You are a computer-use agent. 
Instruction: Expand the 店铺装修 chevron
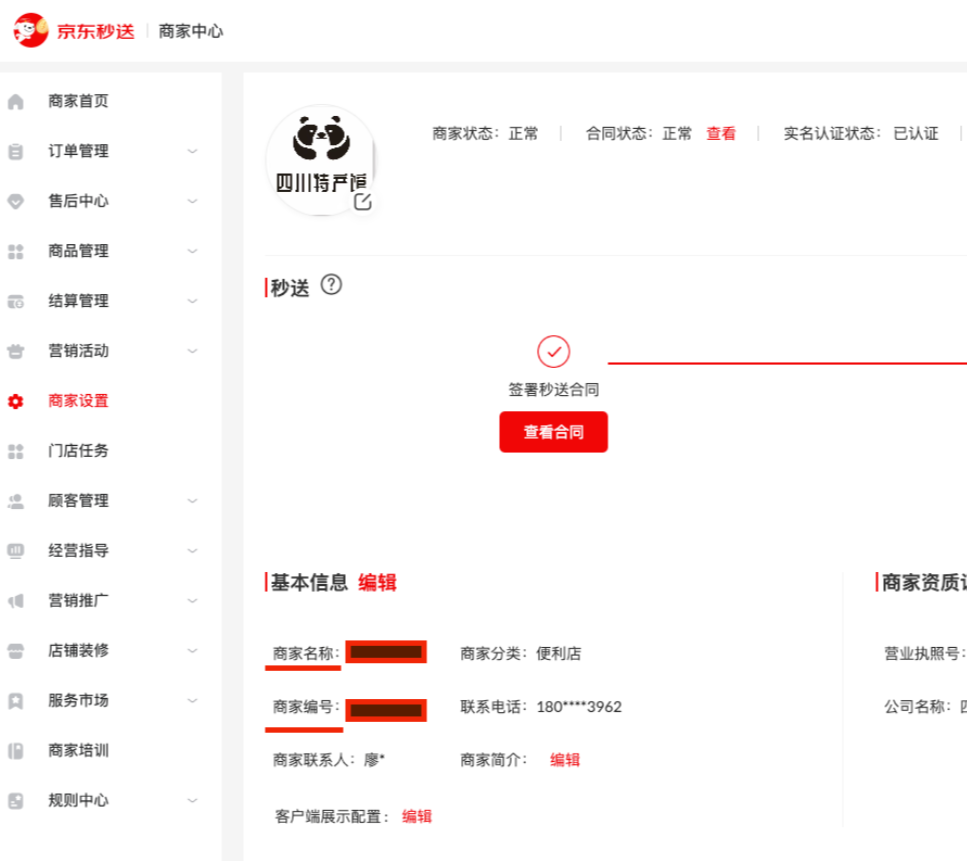(192, 651)
